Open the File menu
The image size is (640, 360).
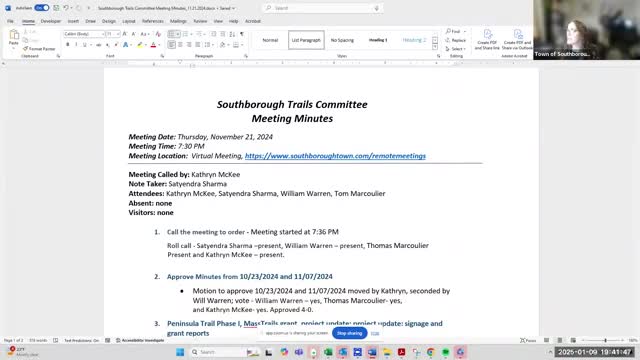(10, 21)
